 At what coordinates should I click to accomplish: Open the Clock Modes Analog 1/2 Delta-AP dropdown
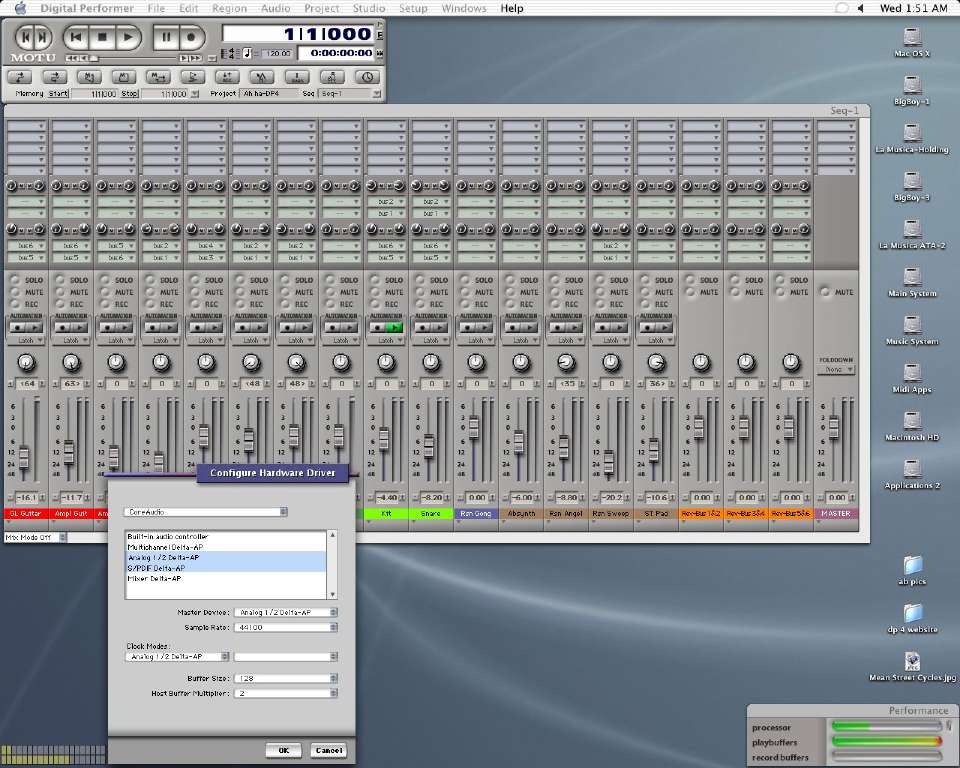tap(177, 657)
